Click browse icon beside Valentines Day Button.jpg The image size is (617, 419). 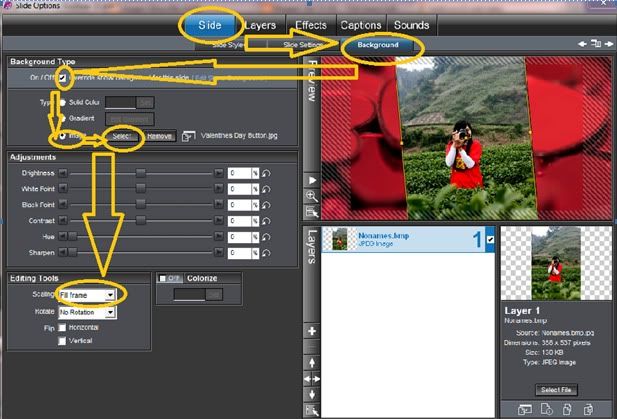point(187,136)
